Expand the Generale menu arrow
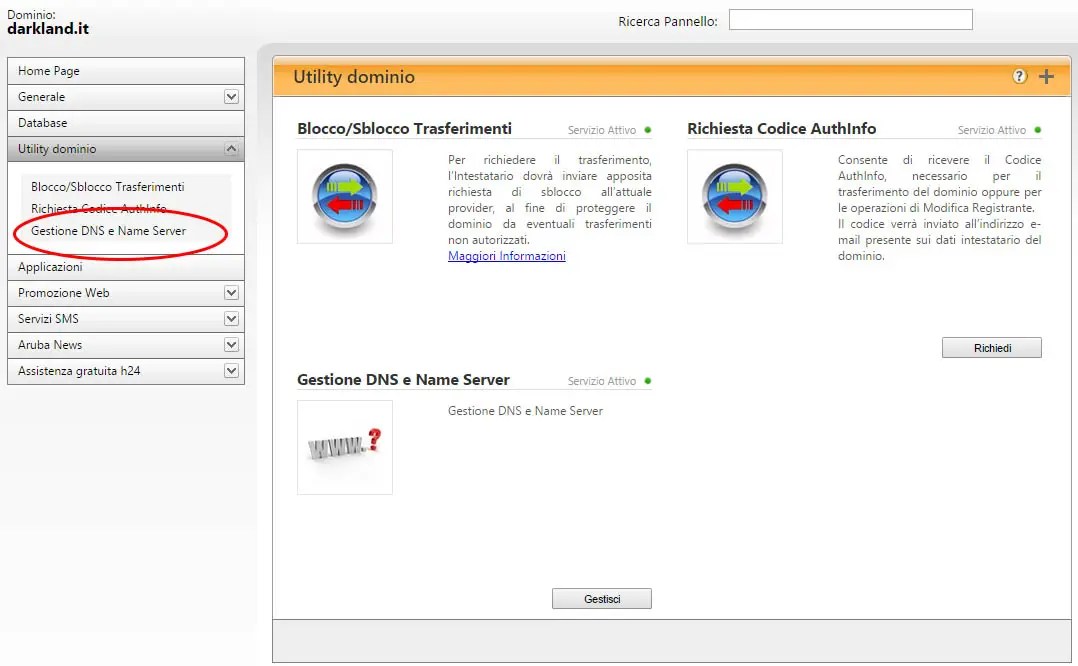The image size is (1078, 666). pyautogui.click(x=231, y=97)
